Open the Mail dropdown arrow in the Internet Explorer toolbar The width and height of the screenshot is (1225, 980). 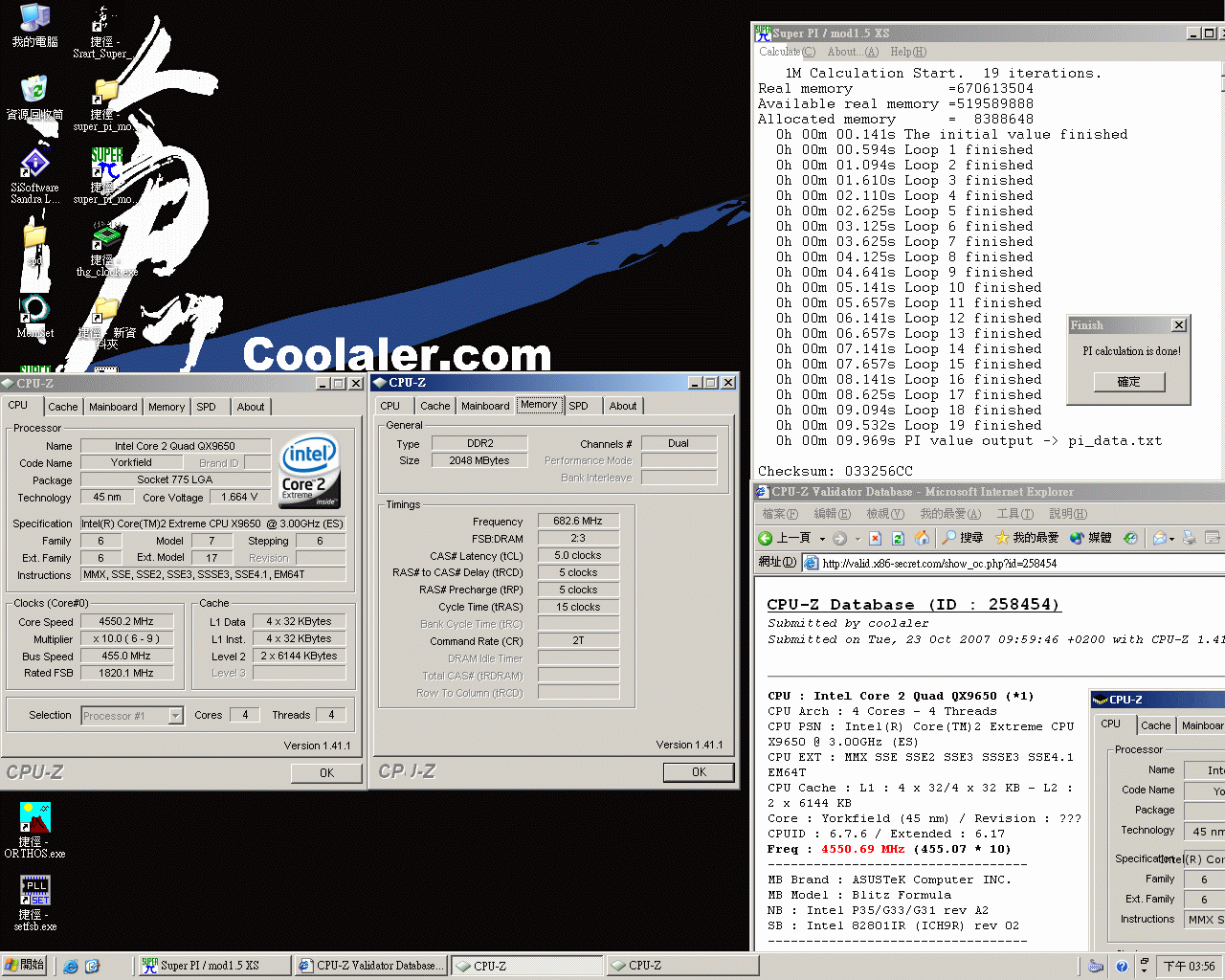[x=1173, y=539]
